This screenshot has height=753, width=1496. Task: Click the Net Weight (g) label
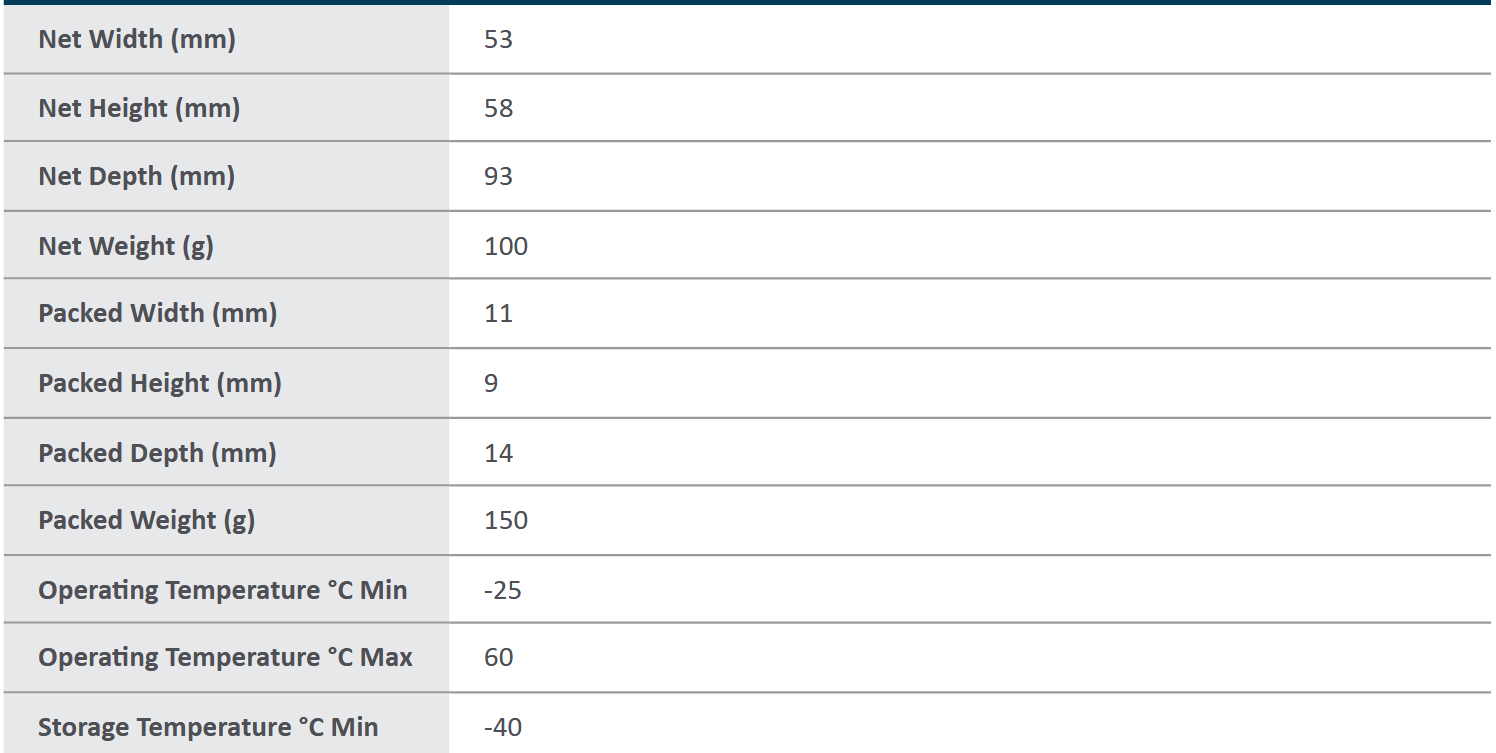[x=126, y=246]
